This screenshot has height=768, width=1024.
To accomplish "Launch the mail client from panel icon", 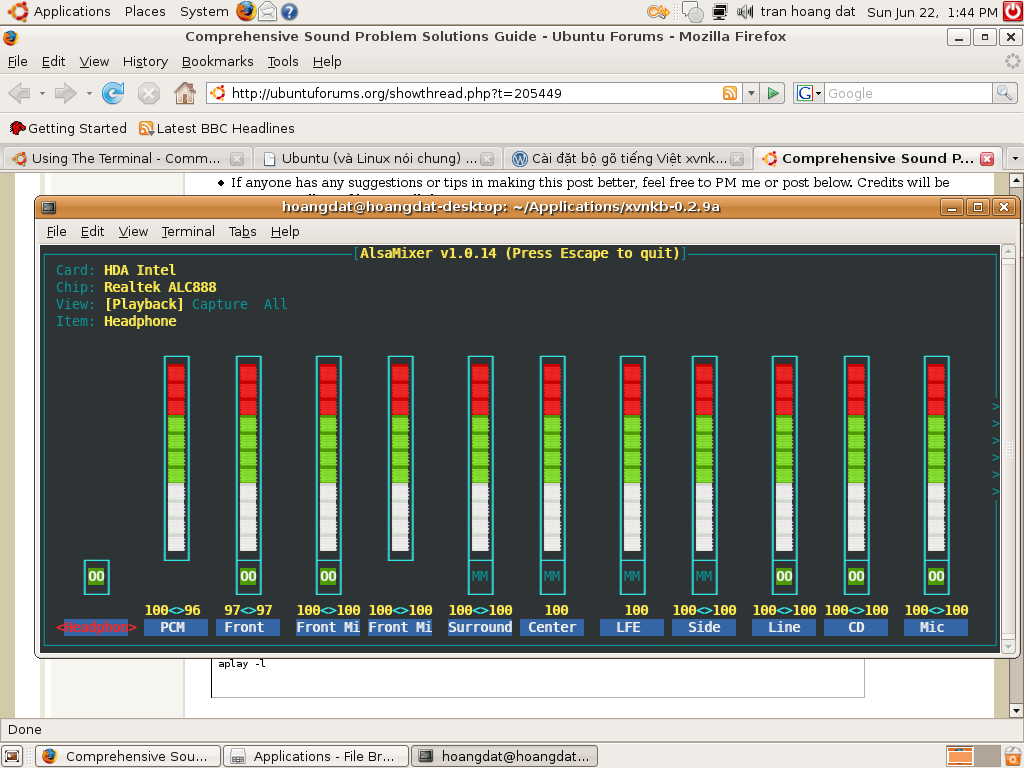I will 268,11.
